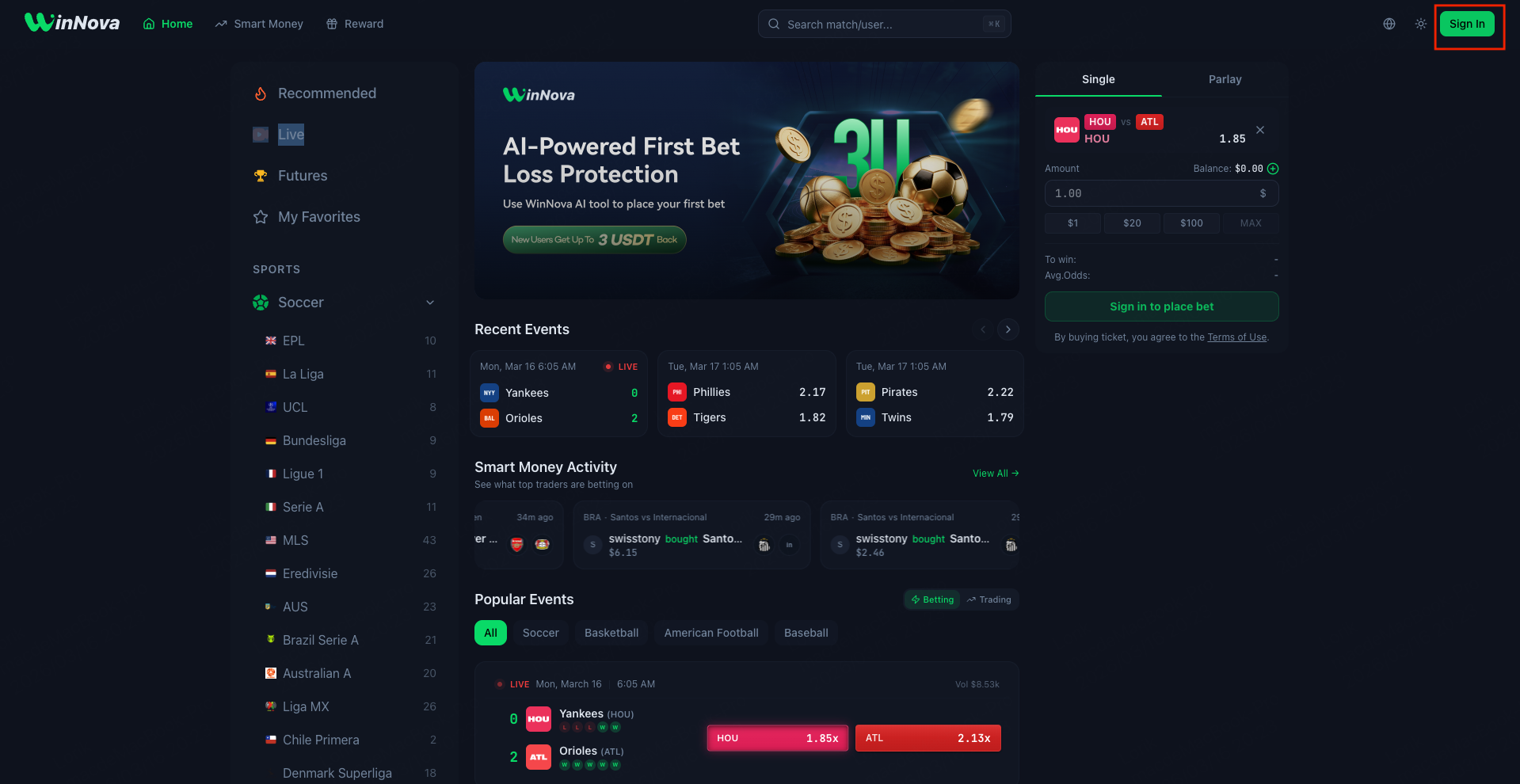
Task: Click the Search match/user field
Action: coord(884,24)
